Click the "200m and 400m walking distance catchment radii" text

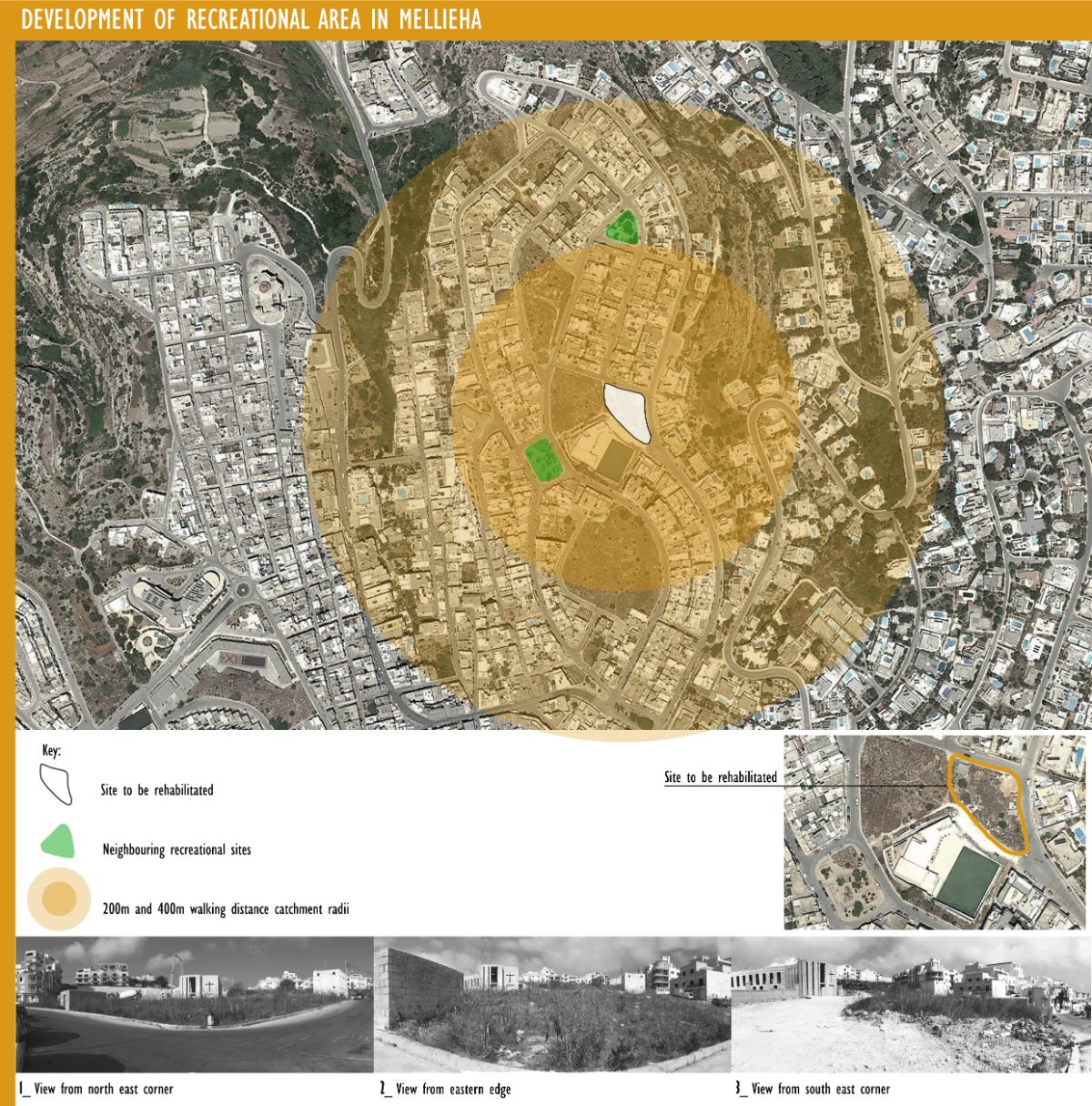point(226,908)
